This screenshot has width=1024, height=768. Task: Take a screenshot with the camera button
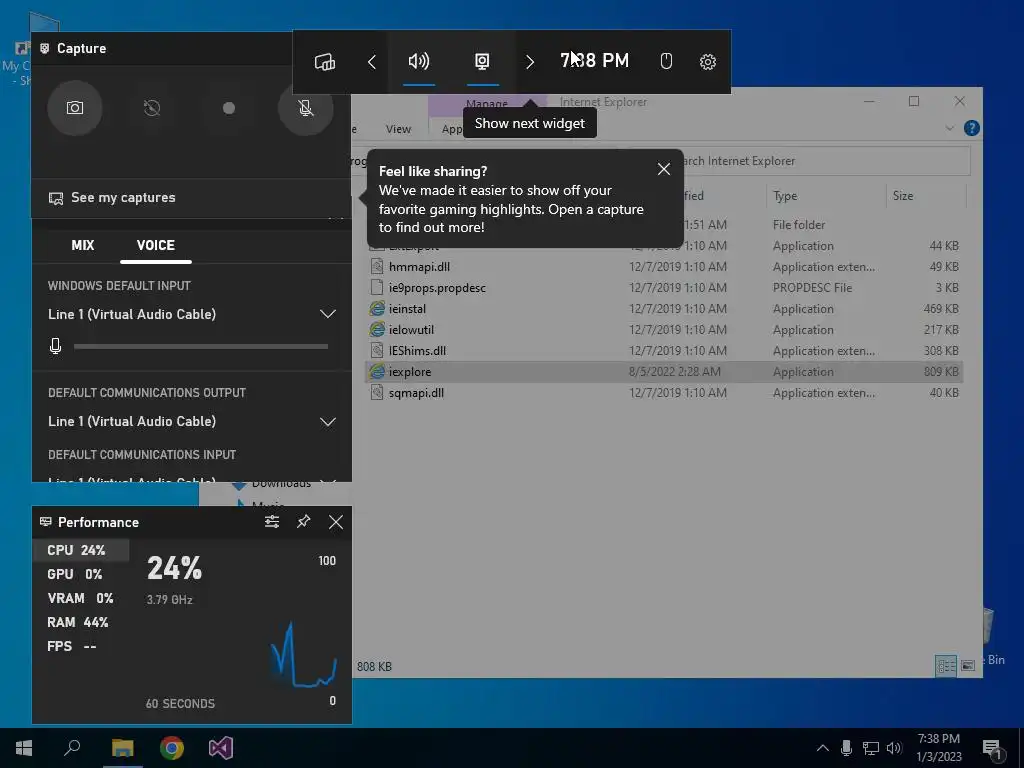point(74,108)
